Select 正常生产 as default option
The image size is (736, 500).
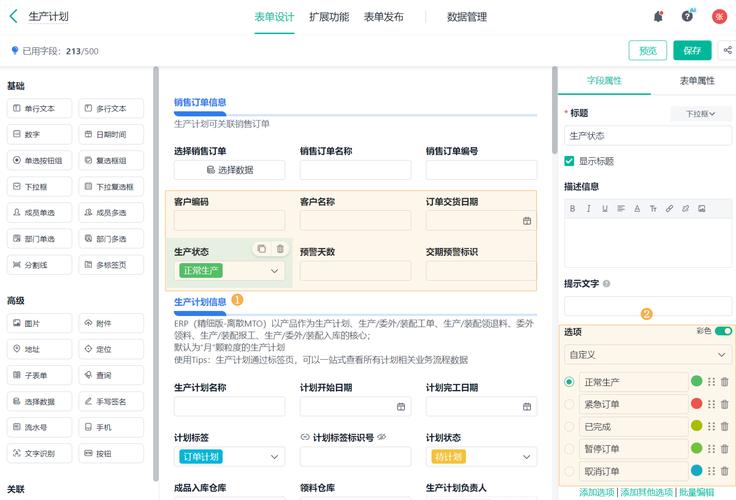pyautogui.click(x=569, y=382)
